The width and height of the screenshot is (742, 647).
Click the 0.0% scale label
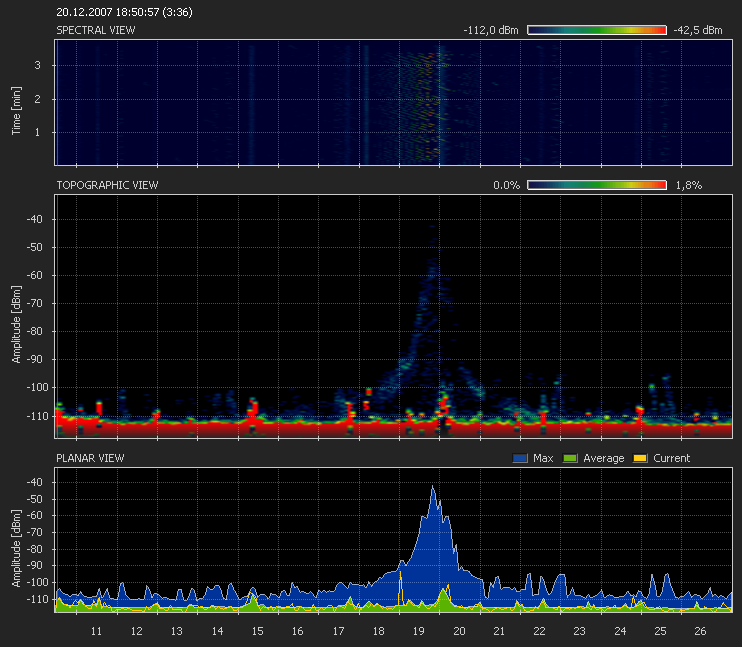pos(506,185)
